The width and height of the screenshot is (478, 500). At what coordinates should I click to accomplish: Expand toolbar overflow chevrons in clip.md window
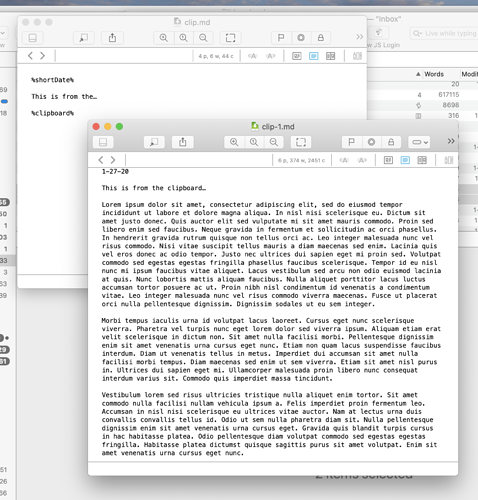[359, 37]
